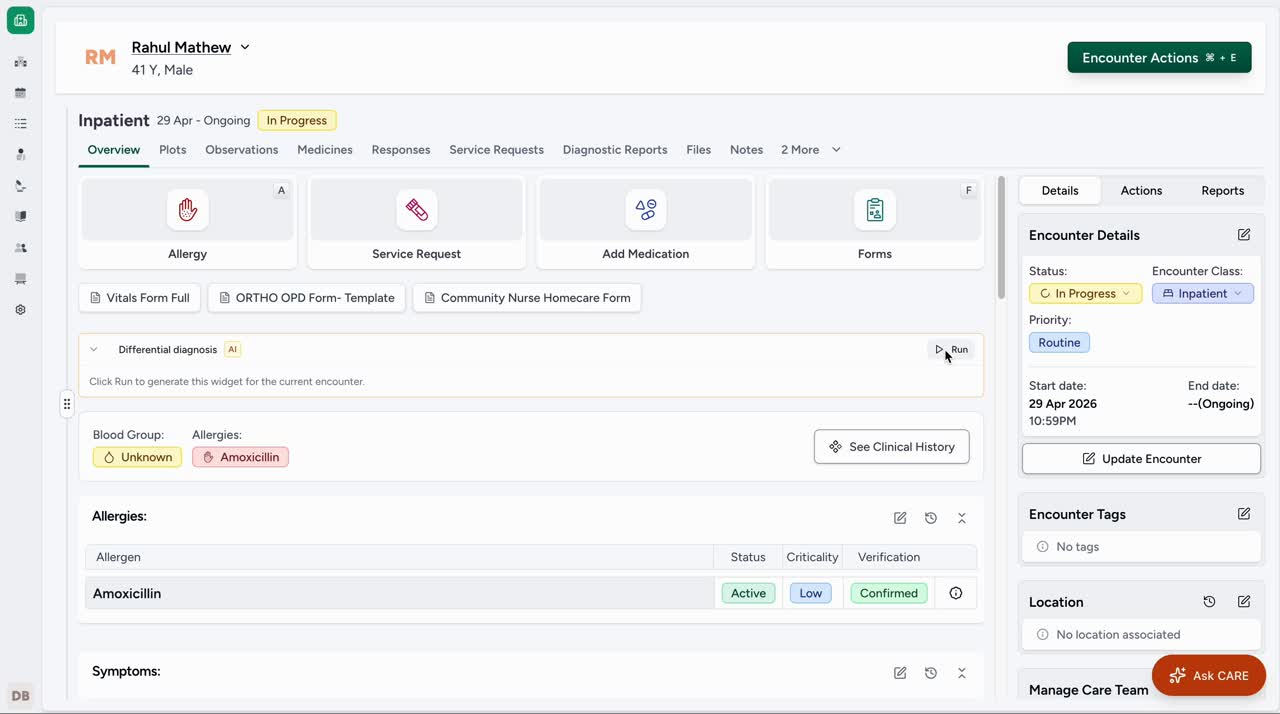This screenshot has width=1280, height=714.
Task: Edit Encounter Tags pencil icon
Action: coord(1244,514)
